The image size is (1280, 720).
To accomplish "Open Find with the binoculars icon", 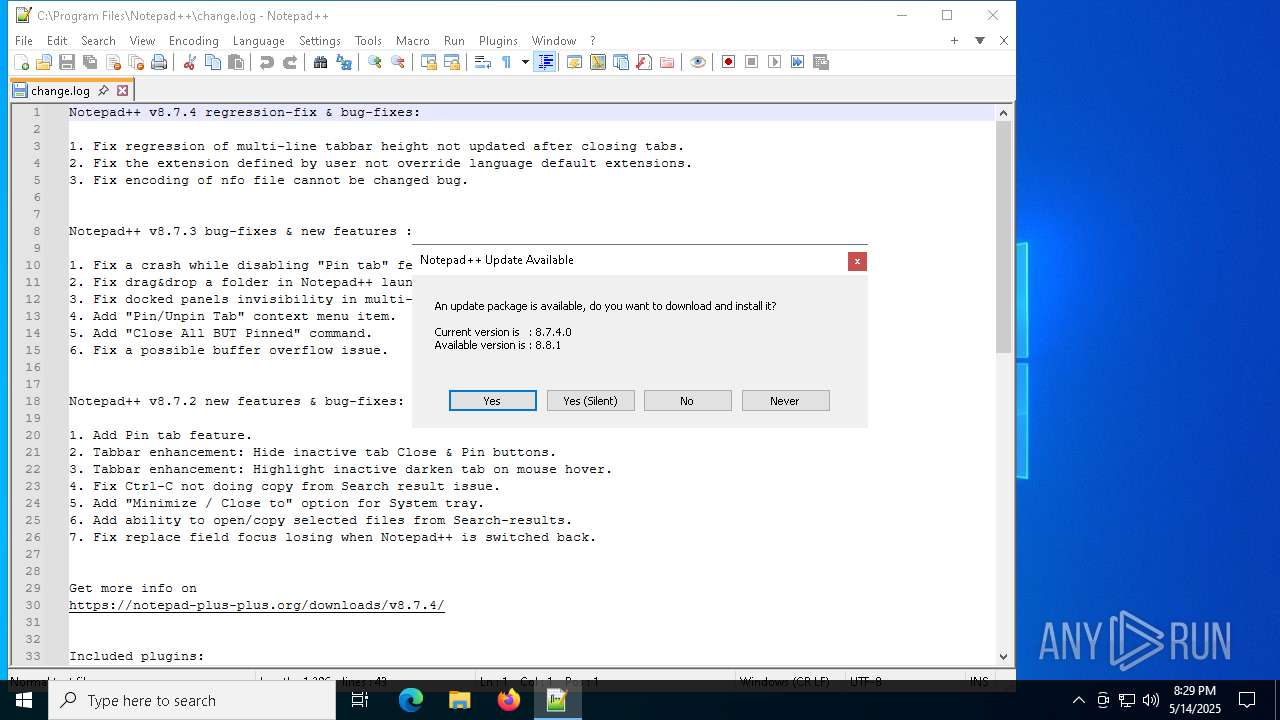I will 320,62.
